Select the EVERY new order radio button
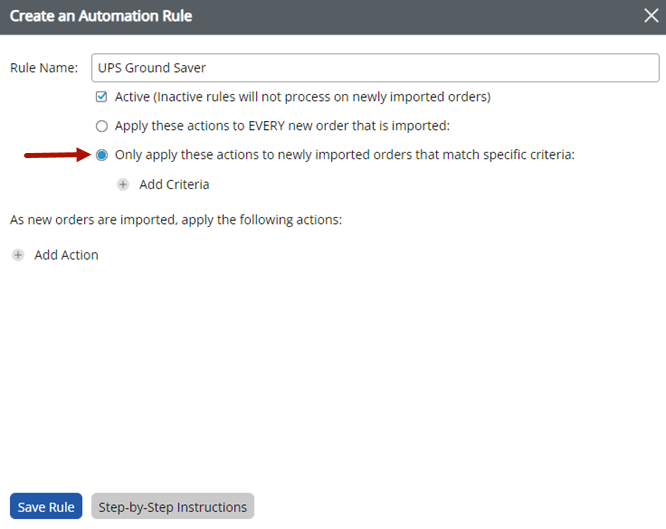666x529 pixels. pyautogui.click(x=101, y=126)
